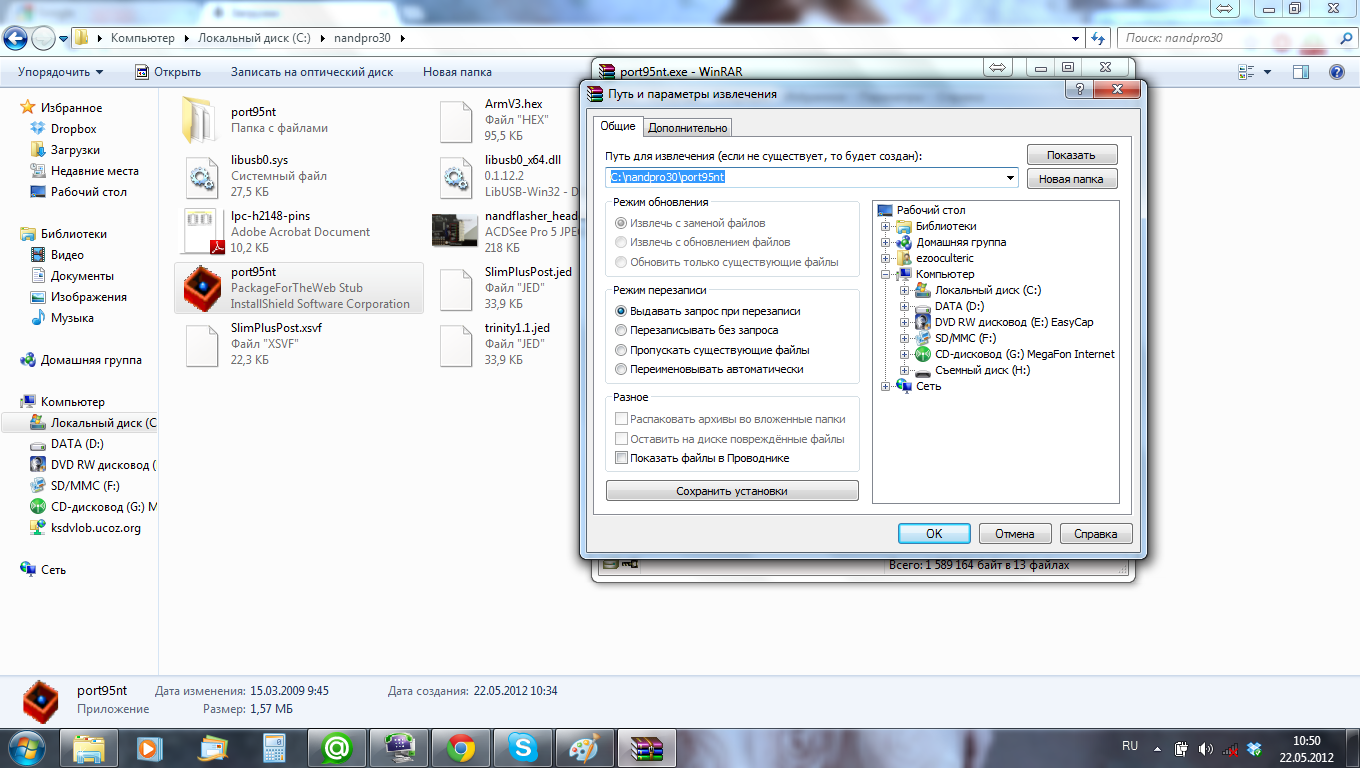The image size is (1360, 768).
Task: Open the port95nt folder icon
Action: pos(199,120)
